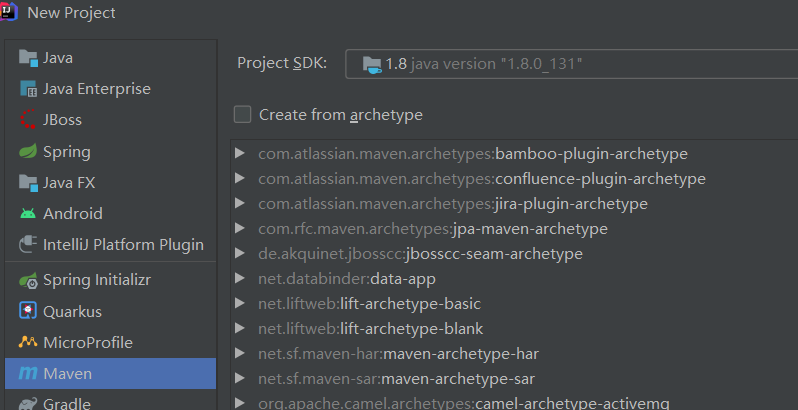The width and height of the screenshot is (798, 410).
Task: Expand confluence-plugin-archetype node
Action: click(240, 178)
